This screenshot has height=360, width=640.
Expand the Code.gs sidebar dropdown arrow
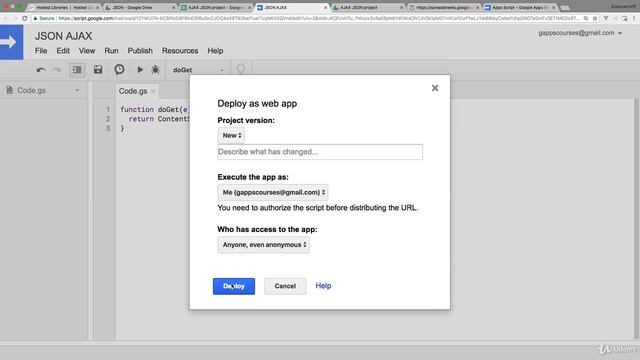[x=77, y=90]
